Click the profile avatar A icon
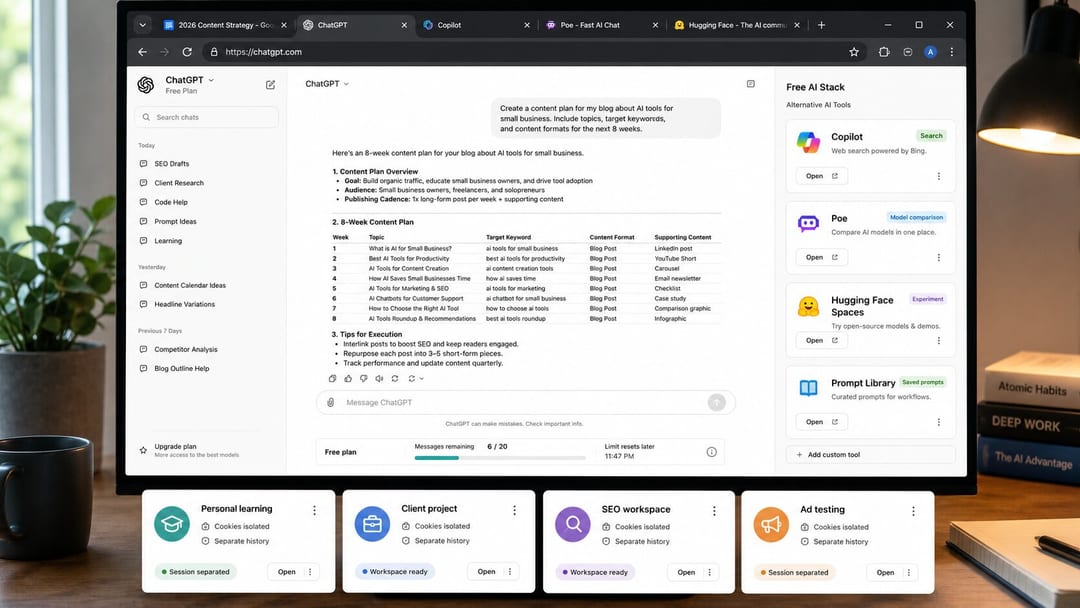Image resolution: width=1080 pixels, height=608 pixels. 930,52
